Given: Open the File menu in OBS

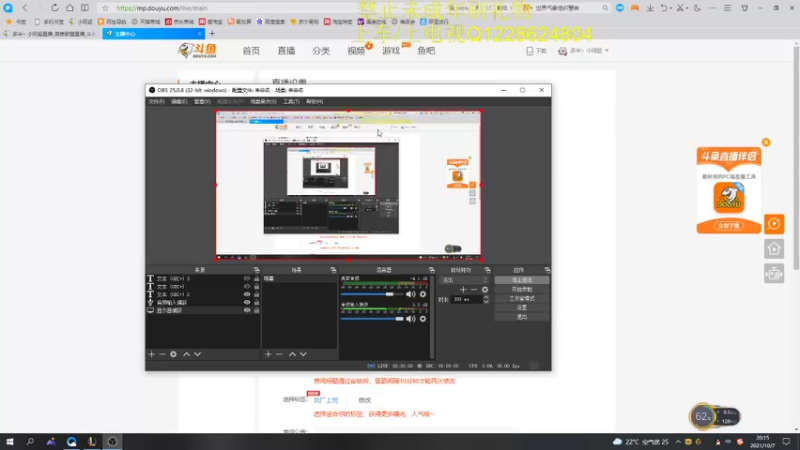Looking at the screenshot, I should [156, 102].
